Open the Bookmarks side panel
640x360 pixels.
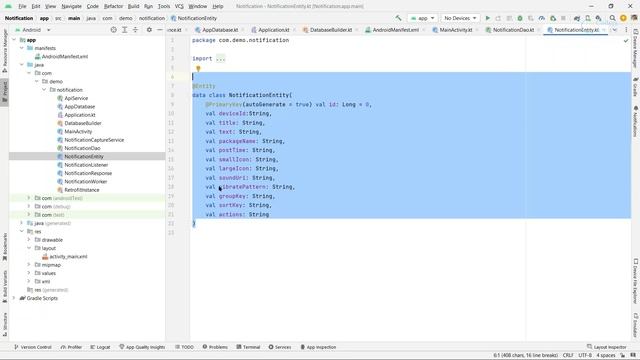pos(5,247)
